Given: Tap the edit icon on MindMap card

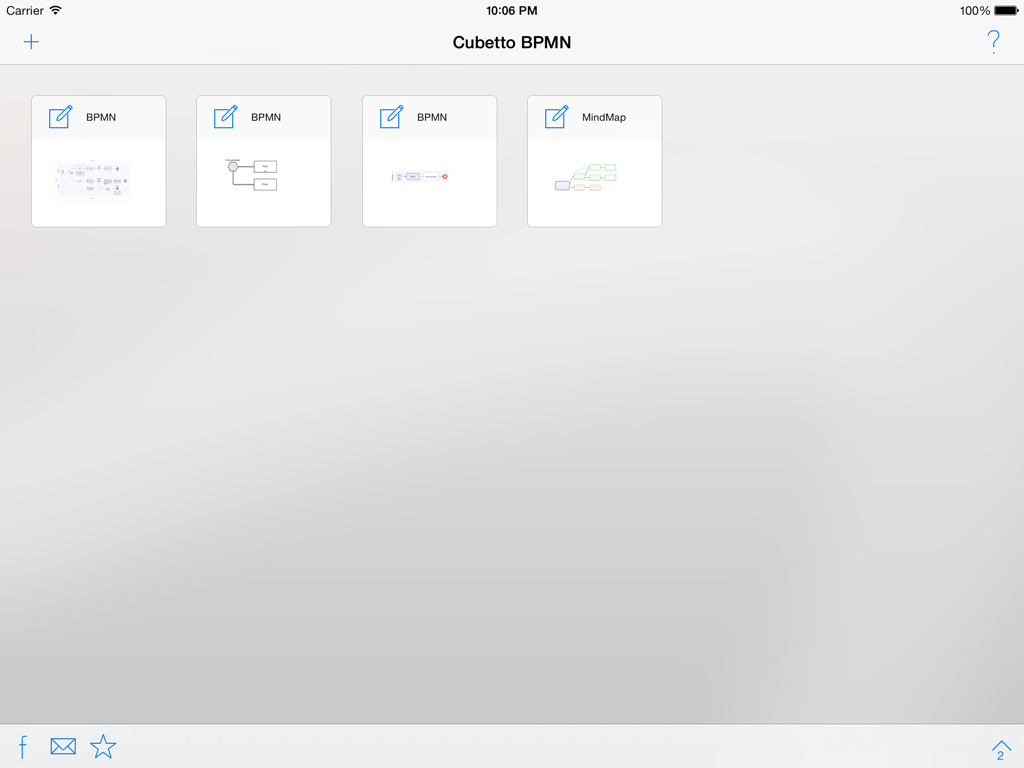Looking at the screenshot, I should [557, 117].
